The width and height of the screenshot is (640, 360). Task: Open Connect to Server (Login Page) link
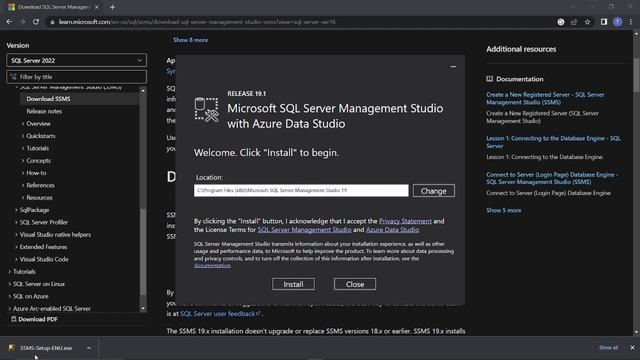[552, 178]
